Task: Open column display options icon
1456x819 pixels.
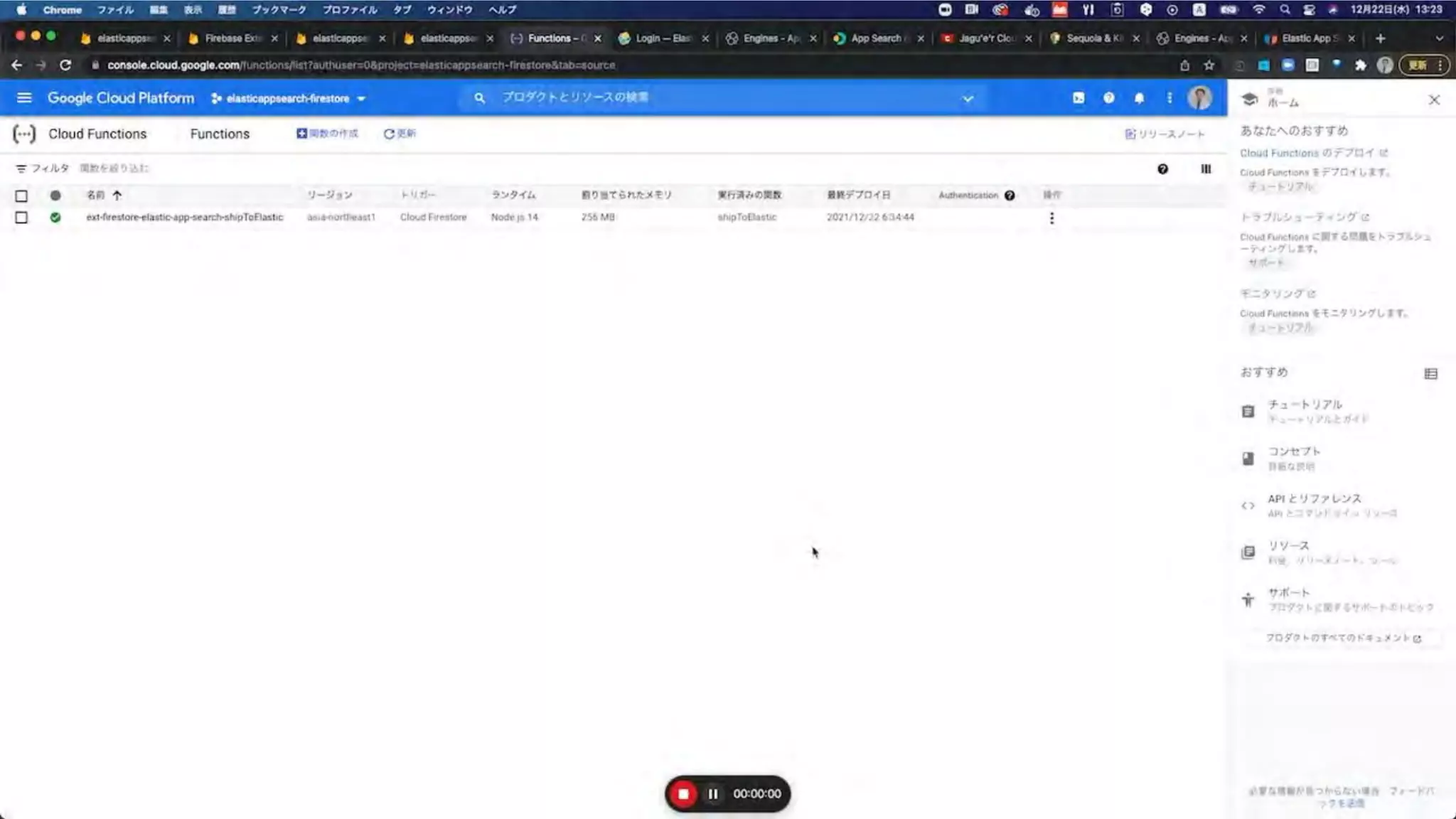Action: tap(1206, 169)
